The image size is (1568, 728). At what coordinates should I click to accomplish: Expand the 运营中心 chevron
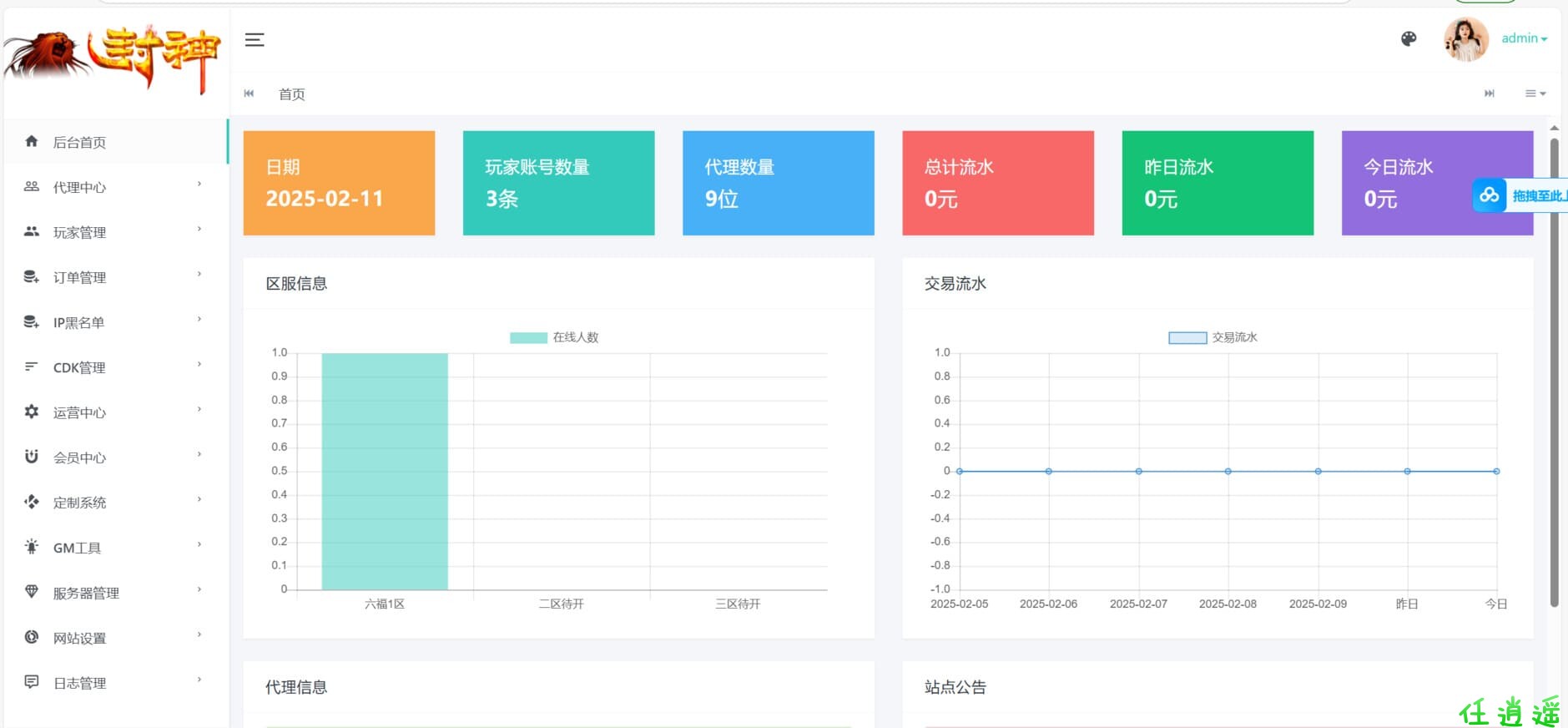point(199,409)
